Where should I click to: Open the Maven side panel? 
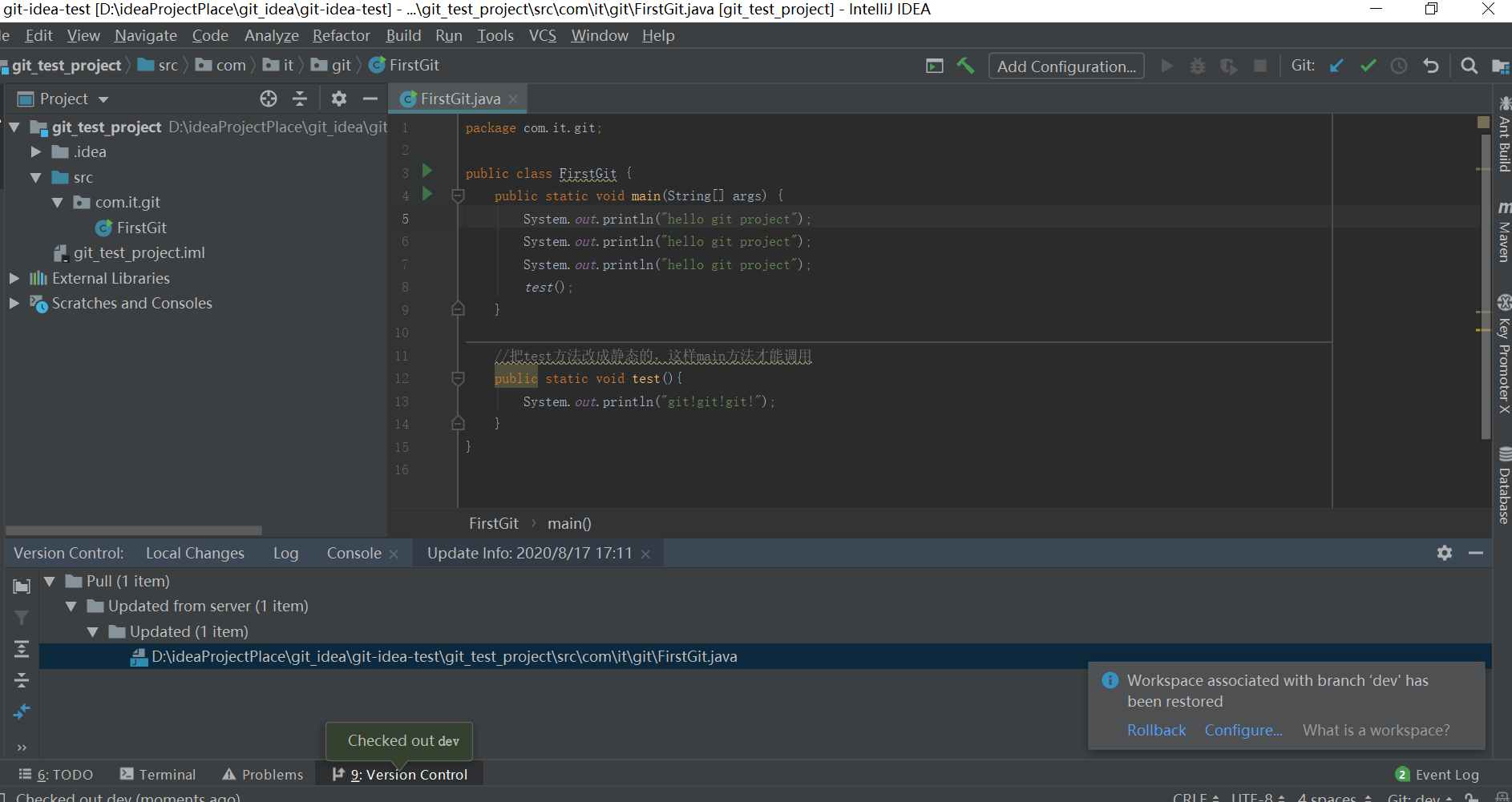tap(1504, 232)
